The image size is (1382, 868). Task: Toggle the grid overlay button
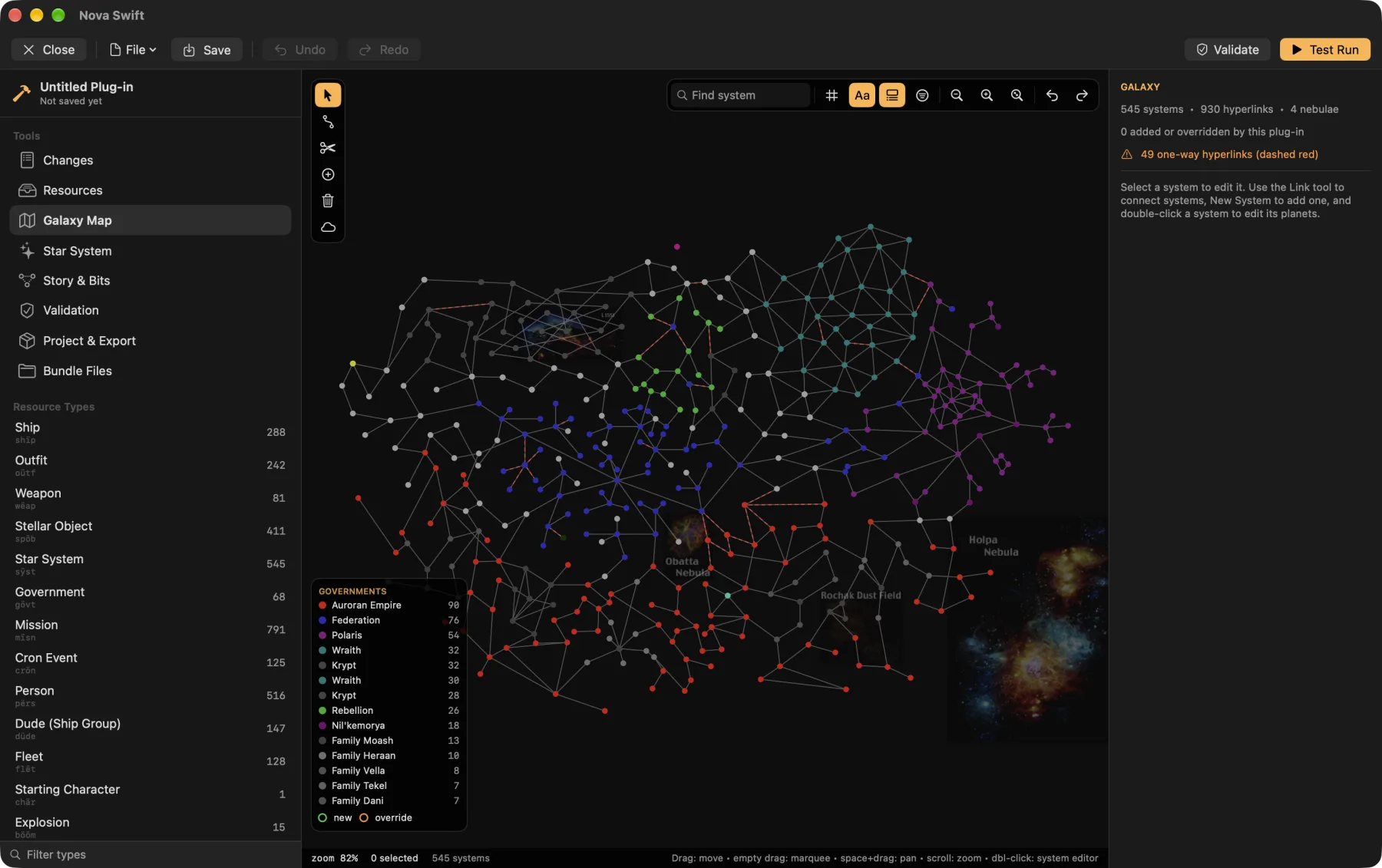[x=832, y=95]
